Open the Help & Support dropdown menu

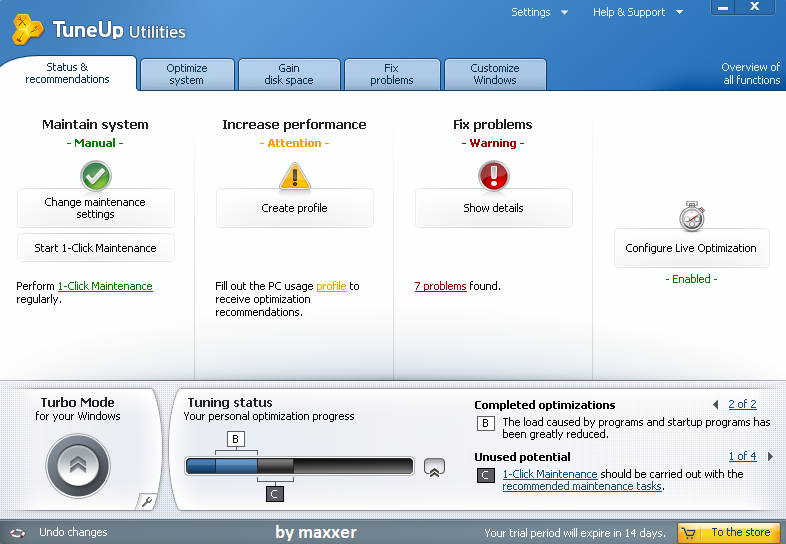tap(638, 12)
